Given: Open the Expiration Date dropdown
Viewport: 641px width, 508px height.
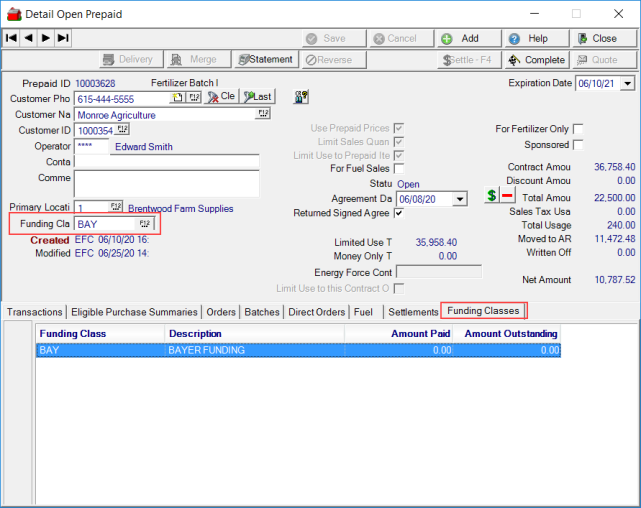Looking at the screenshot, I should point(627,84).
